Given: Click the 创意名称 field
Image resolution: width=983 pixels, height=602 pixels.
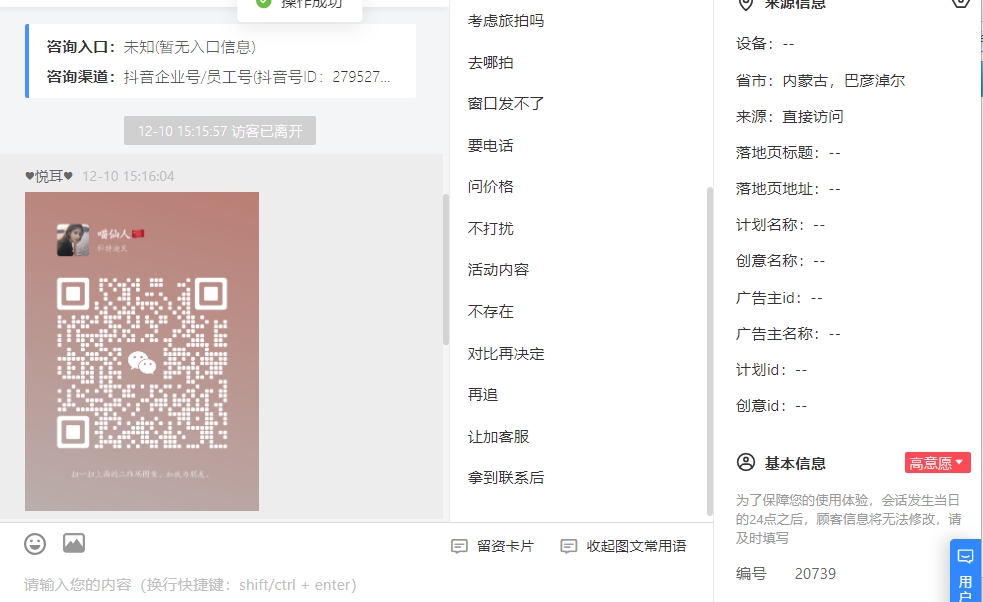Looking at the screenshot, I should (x=781, y=260).
